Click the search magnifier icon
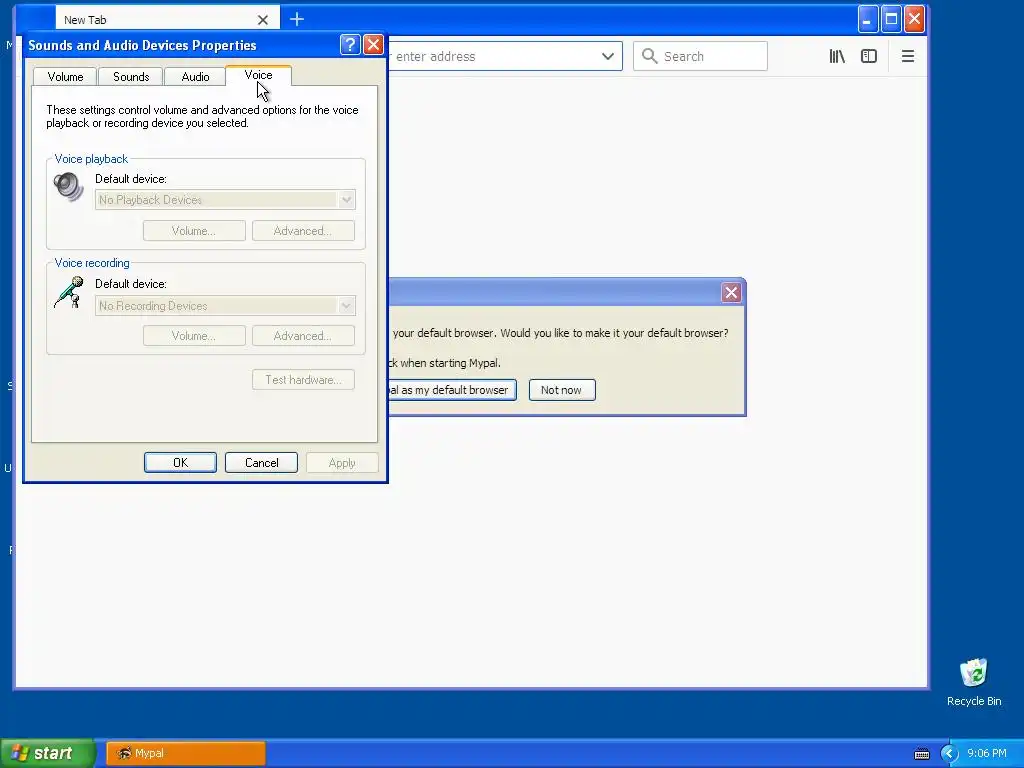 tap(649, 56)
